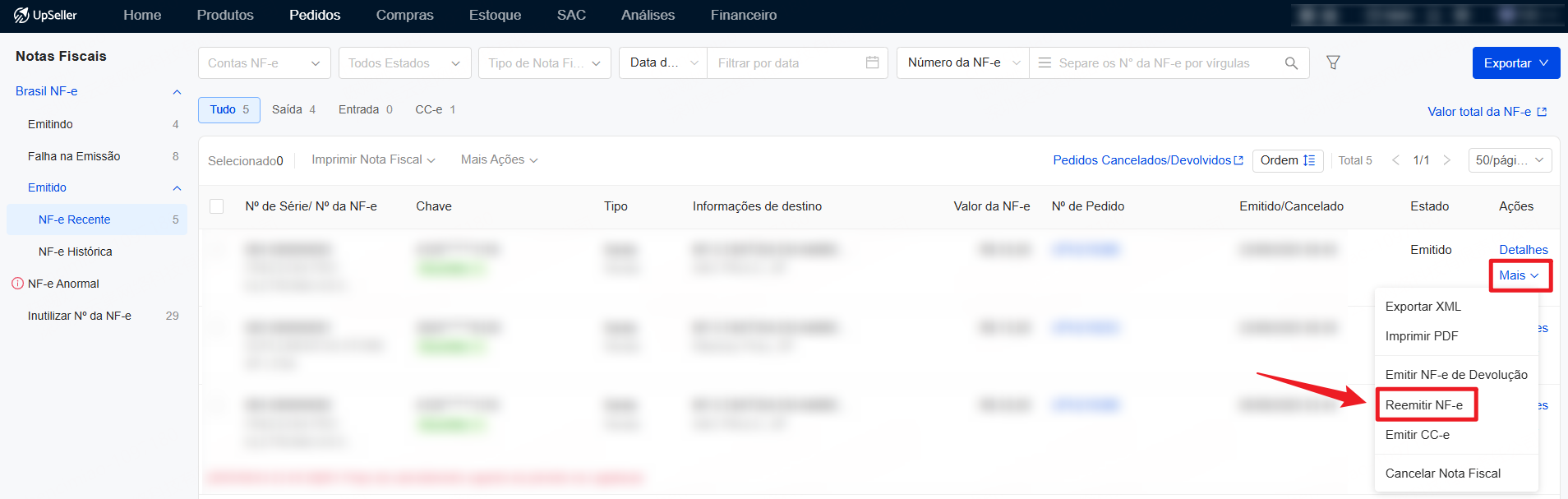Open the Análises menu
The image size is (1568, 499).
[648, 15]
